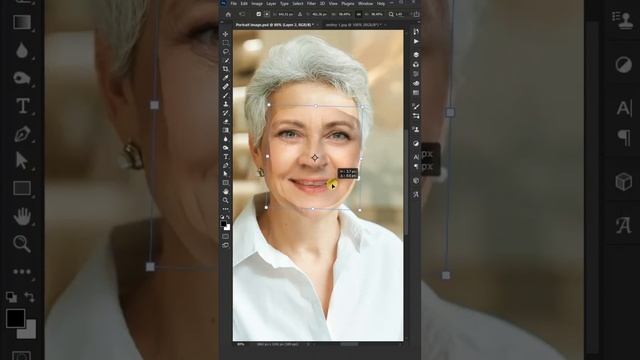
Task: Open Edit Toolbar dots in center window
Action: point(226,209)
